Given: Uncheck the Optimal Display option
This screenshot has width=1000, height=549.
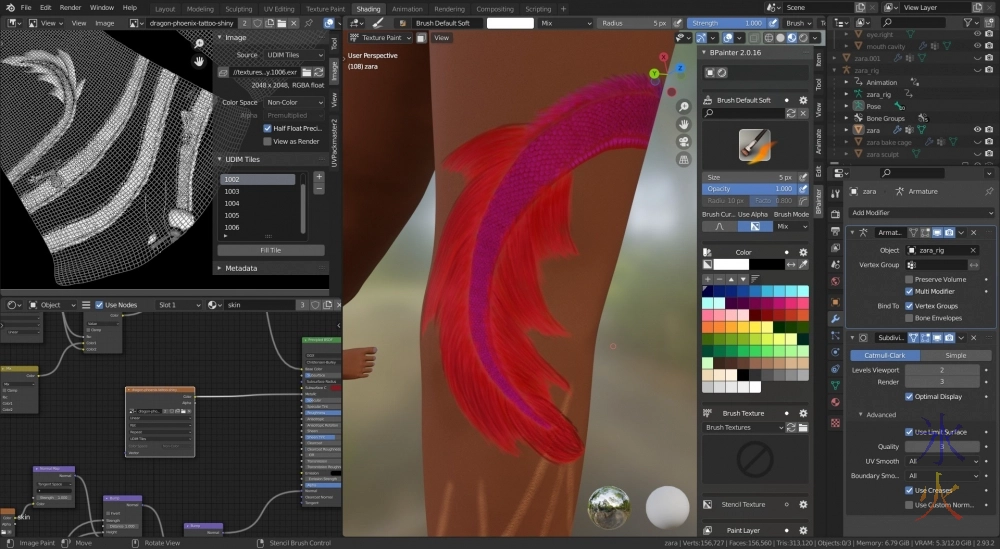Looking at the screenshot, I should point(909,396).
